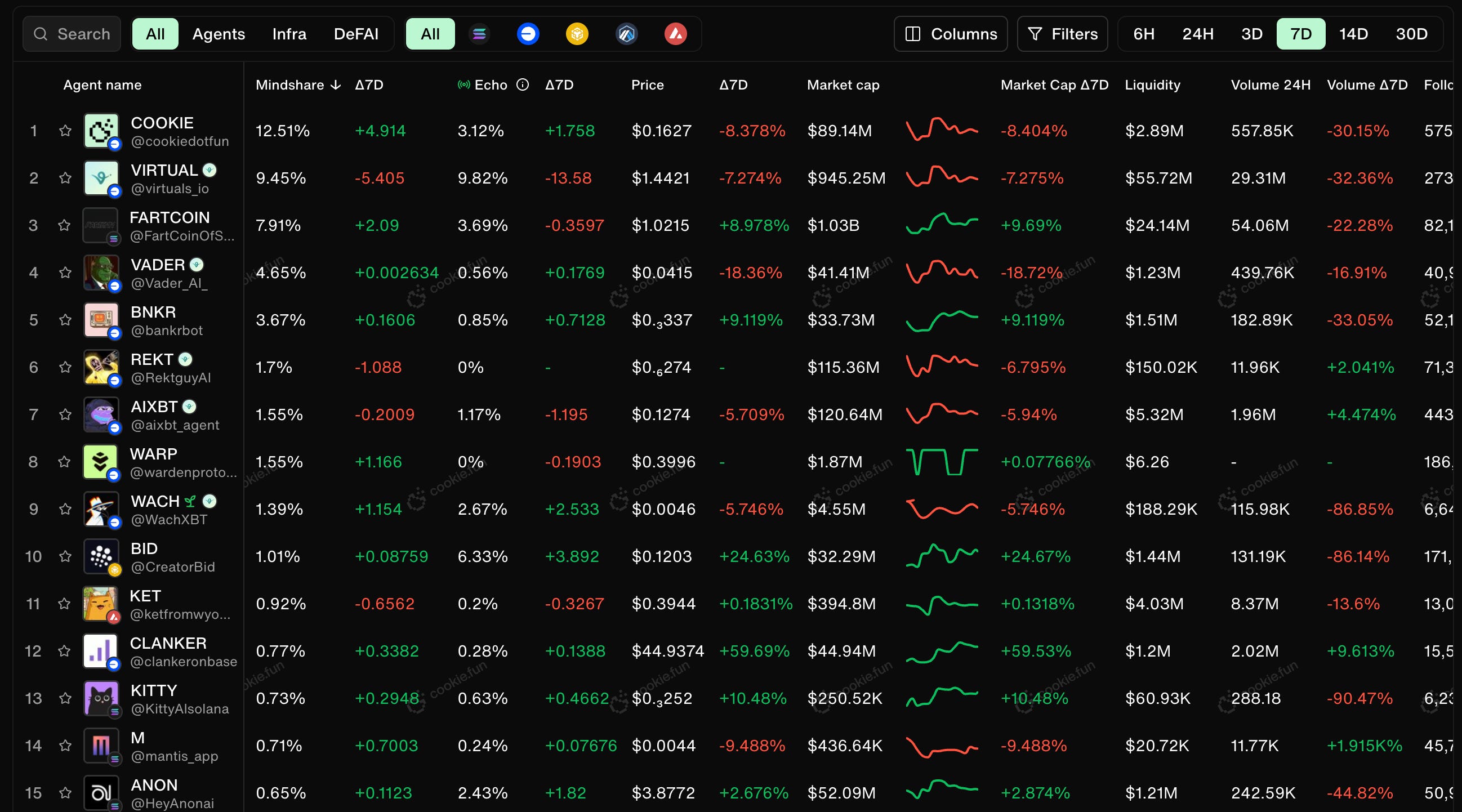1462x812 pixels.
Task: View WARP market cap sparkline chart
Action: click(x=942, y=461)
